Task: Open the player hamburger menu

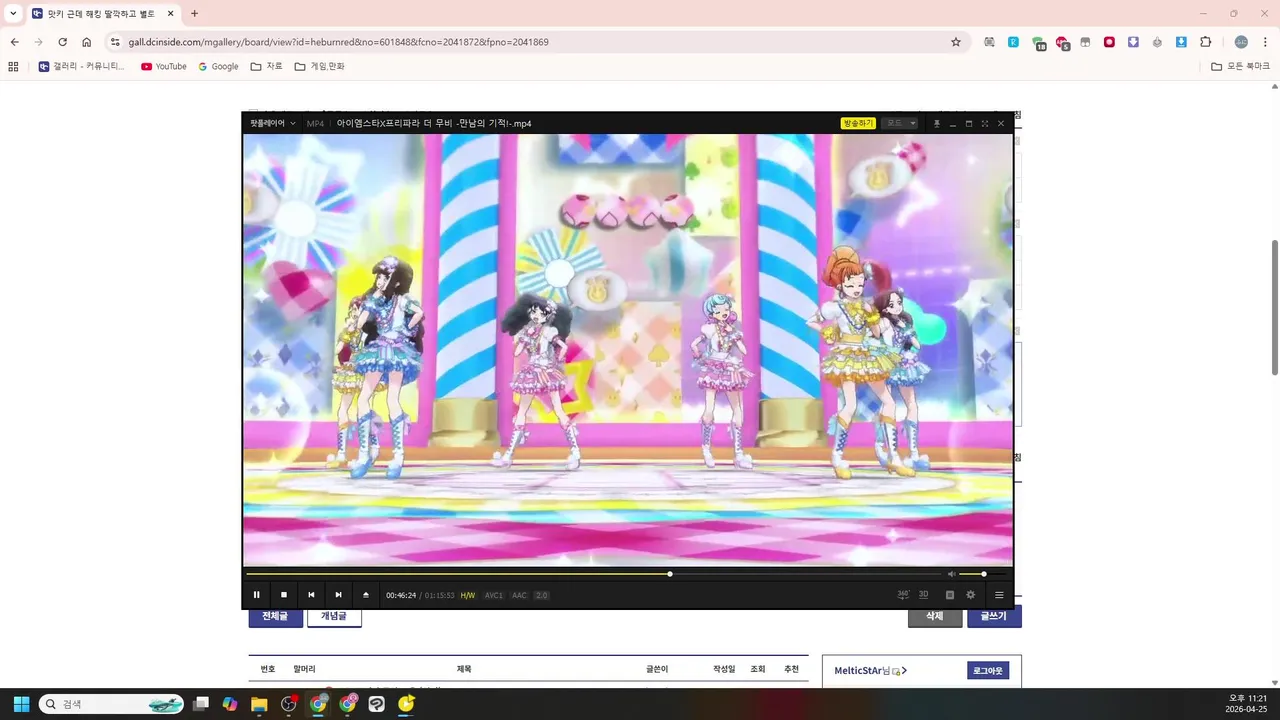Action: [x=999, y=595]
